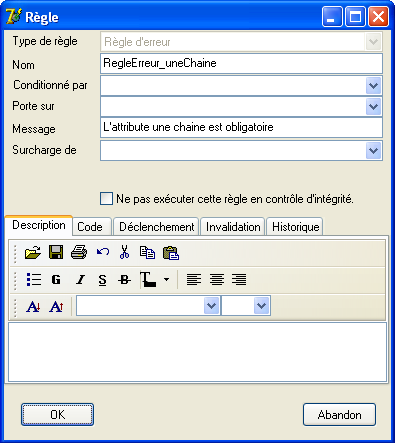Toggle the bullet list icon

pos(34,279)
